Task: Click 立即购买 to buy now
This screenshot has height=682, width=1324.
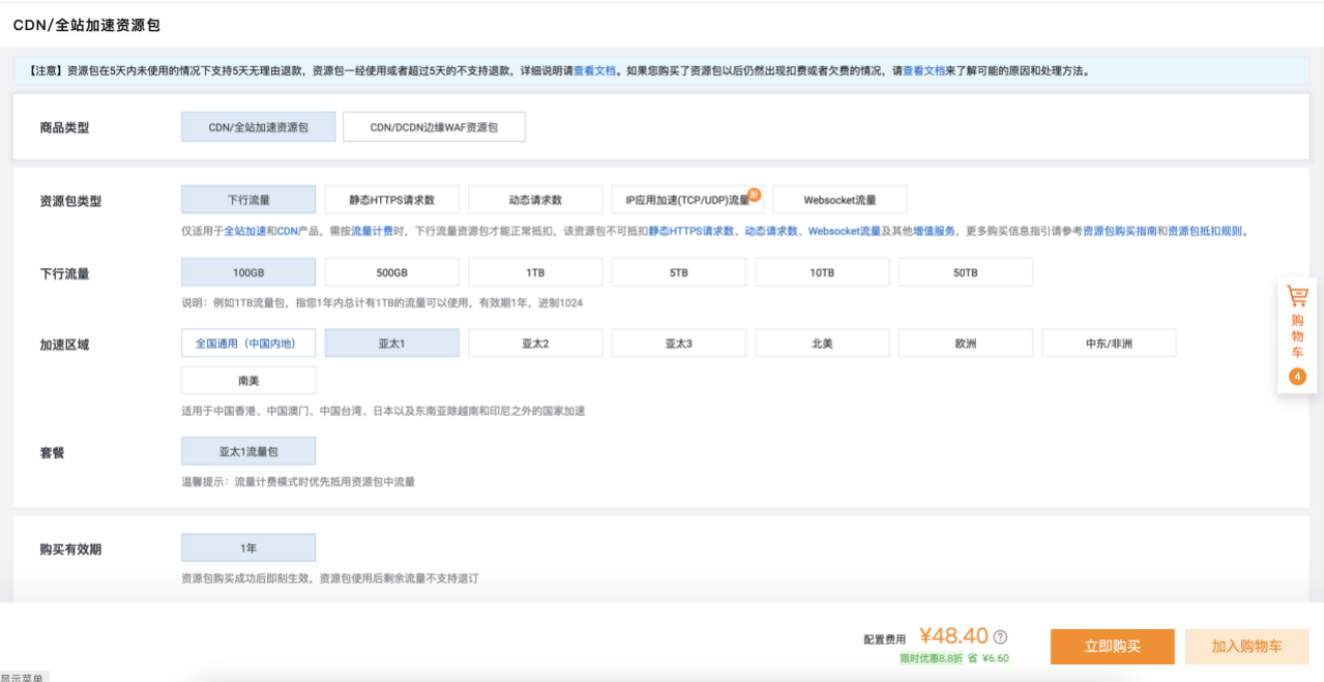Action: click(1112, 647)
